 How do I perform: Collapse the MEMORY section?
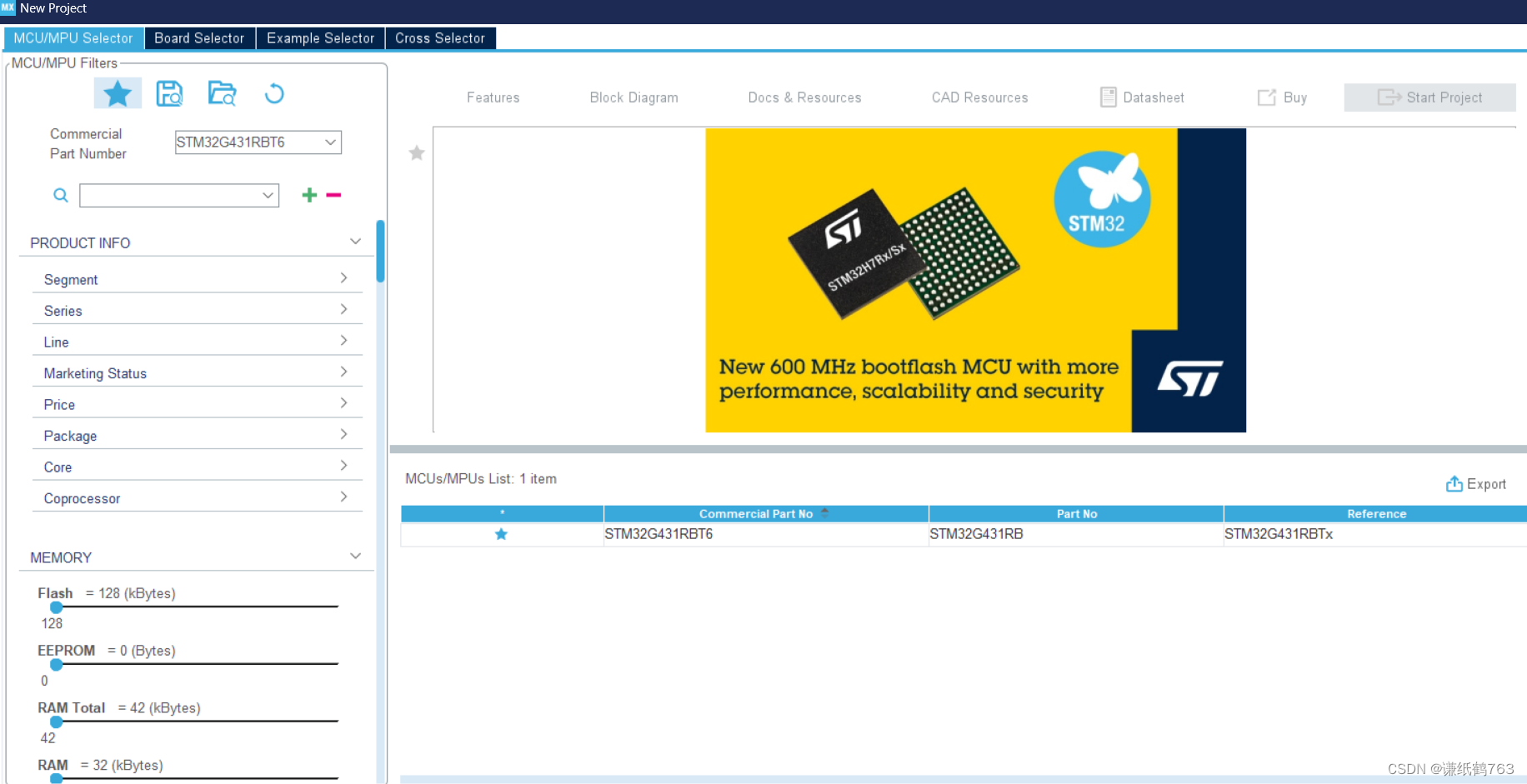[355, 557]
